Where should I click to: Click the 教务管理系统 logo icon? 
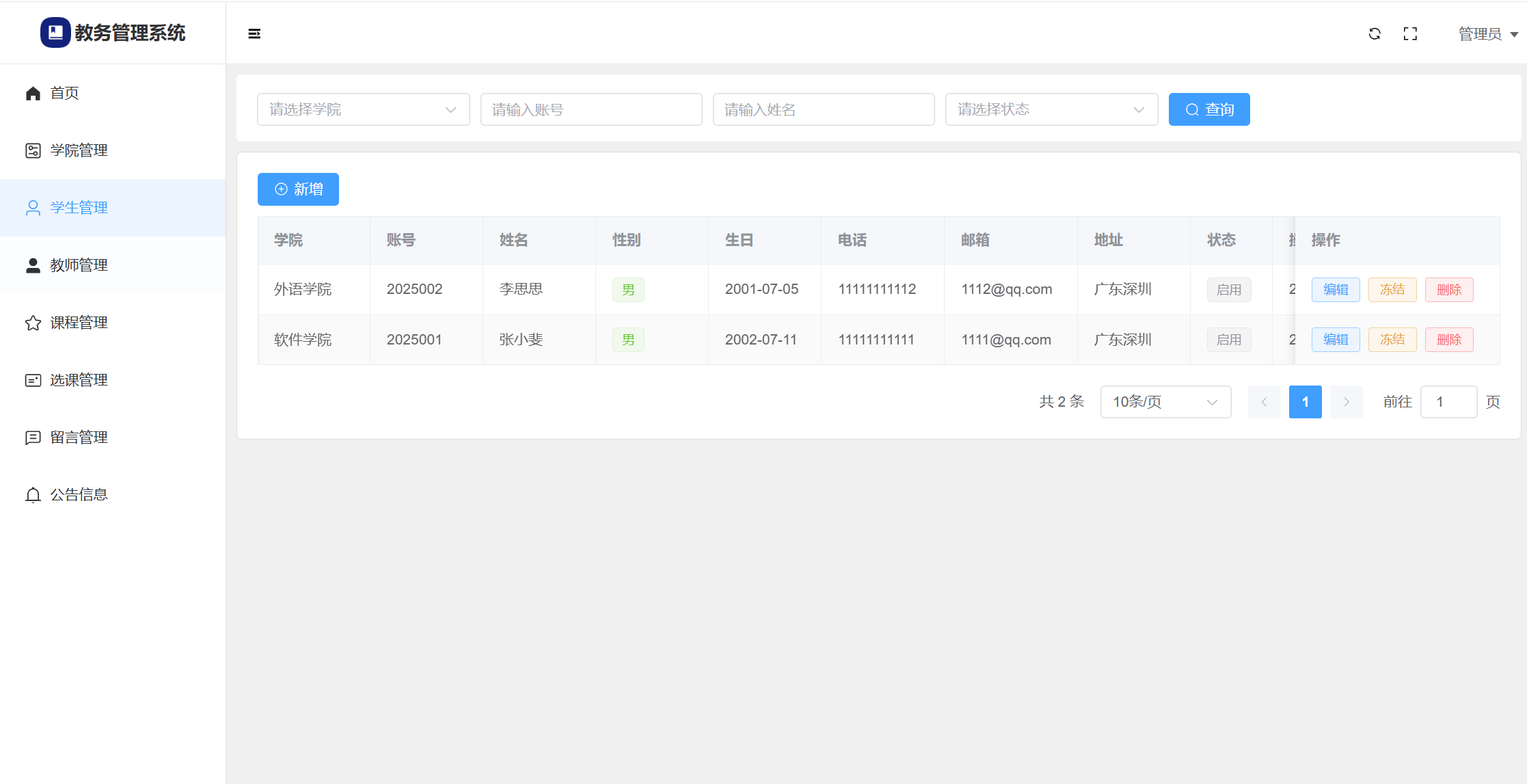pyautogui.click(x=55, y=32)
